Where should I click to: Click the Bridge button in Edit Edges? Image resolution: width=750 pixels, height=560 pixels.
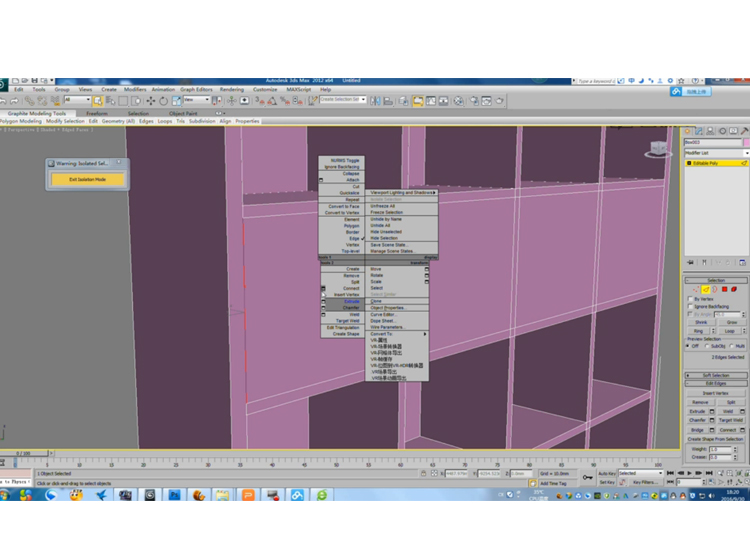[697, 430]
